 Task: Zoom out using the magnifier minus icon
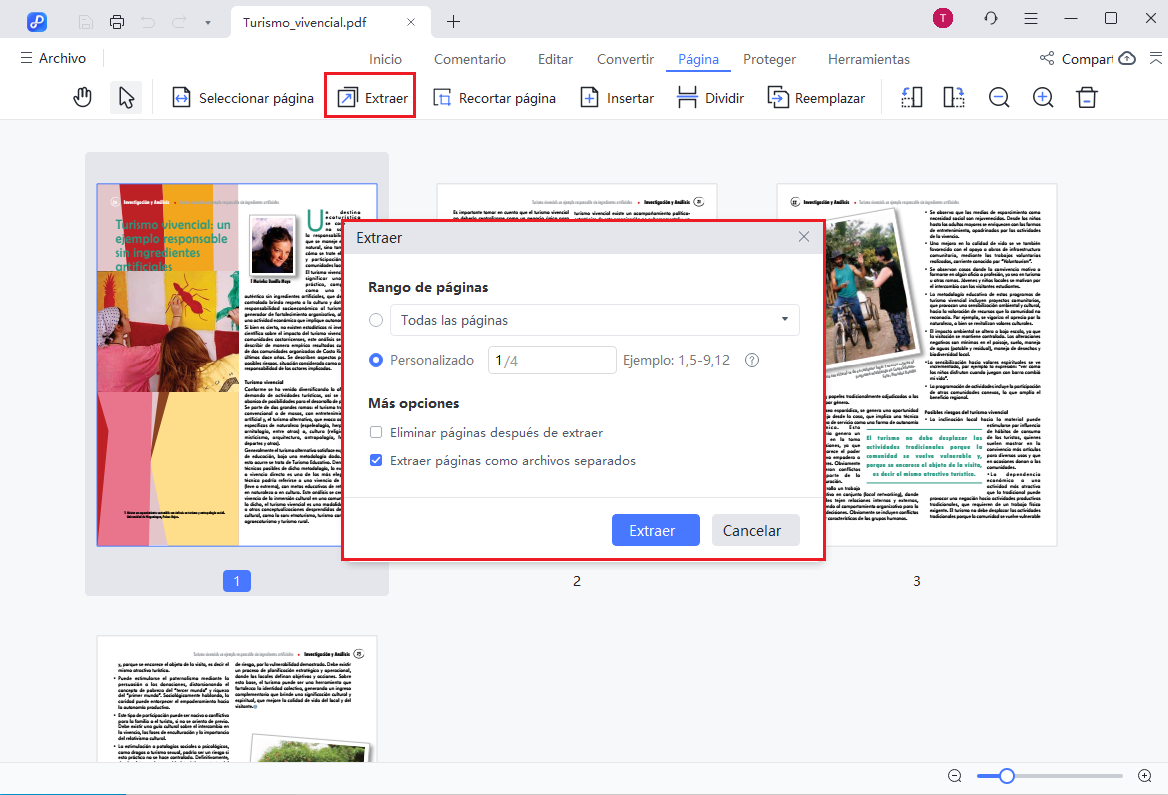[x=999, y=97]
